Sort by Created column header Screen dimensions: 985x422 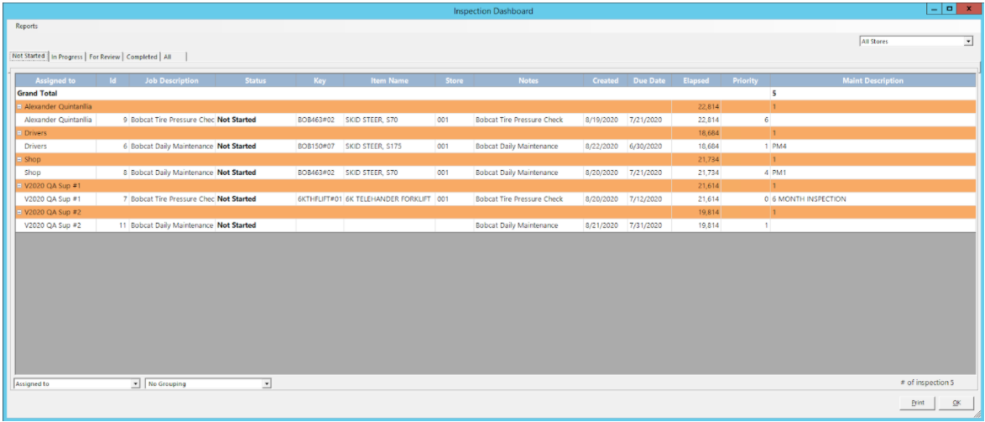pyautogui.click(x=605, y=81)
